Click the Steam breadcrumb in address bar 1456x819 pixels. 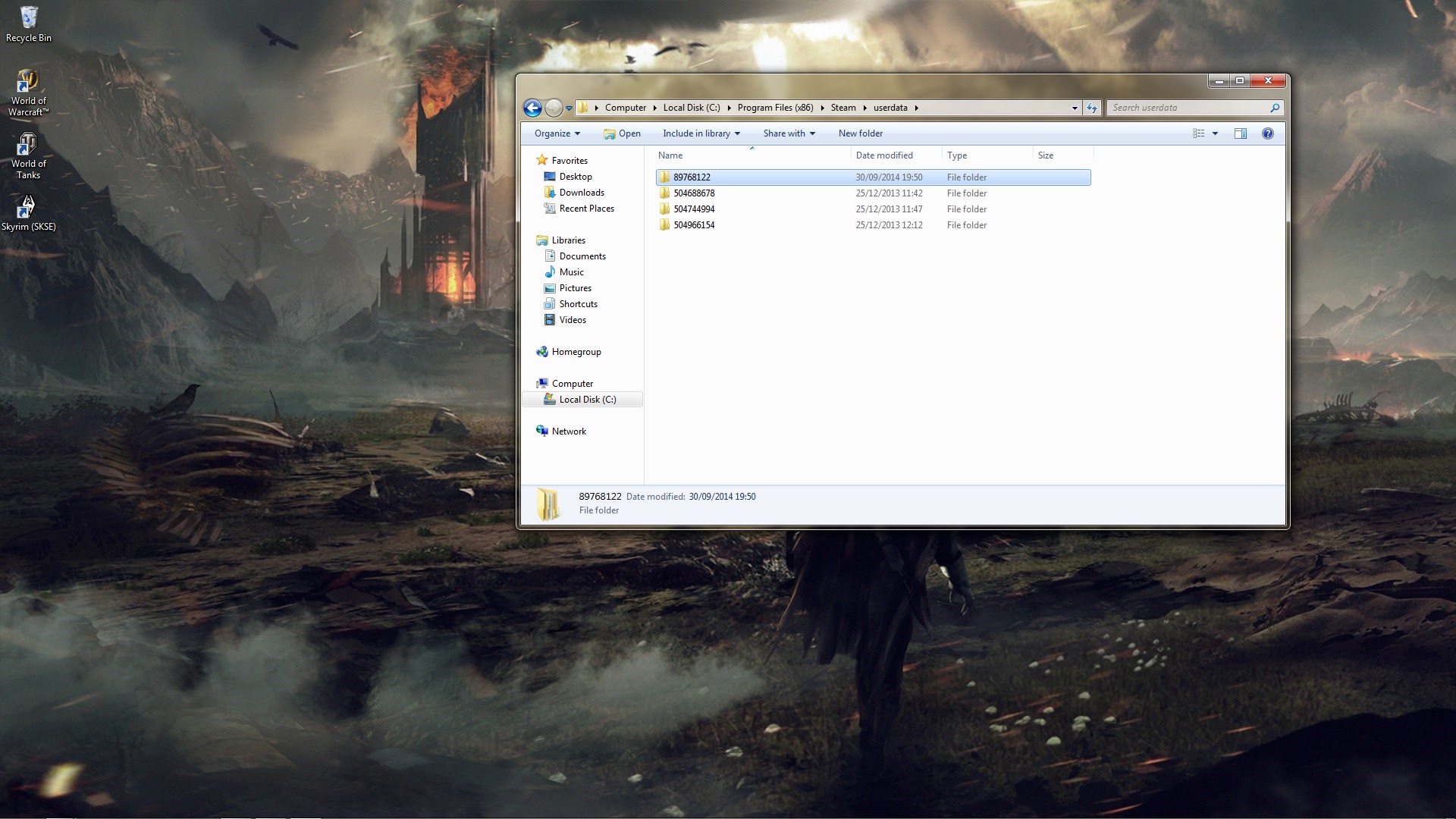pos(843,108)
